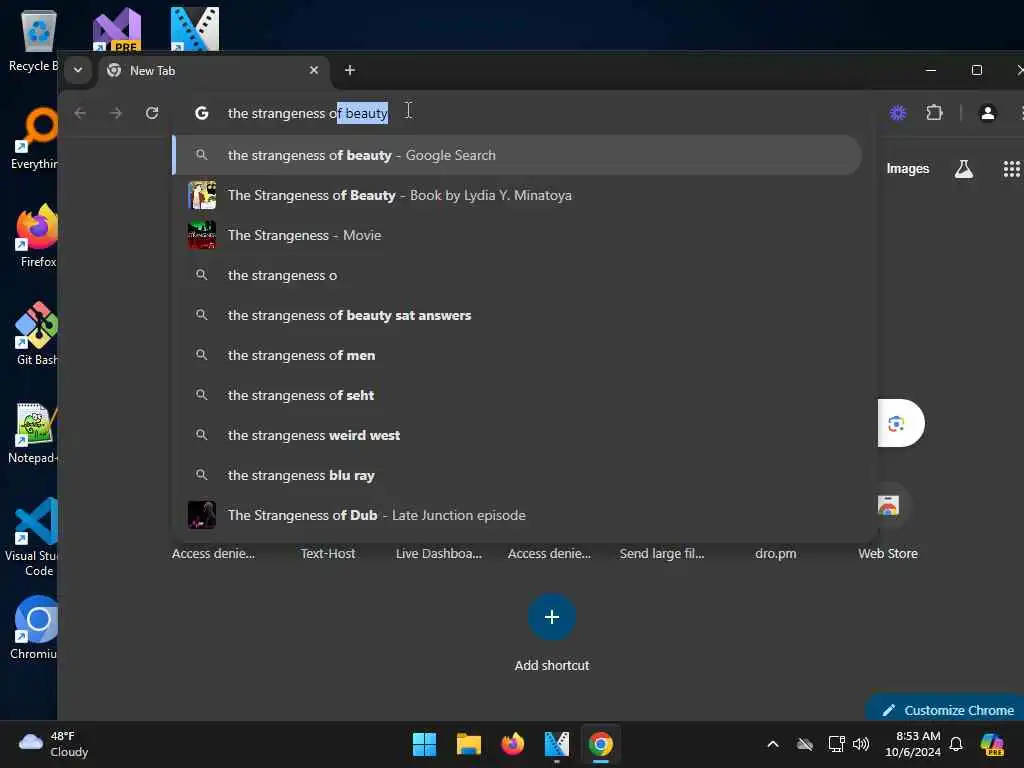Select 'the strangeness of men' suggestion
The height and width of the screenshot is (768, 1024).
click(x=517, y=355)
